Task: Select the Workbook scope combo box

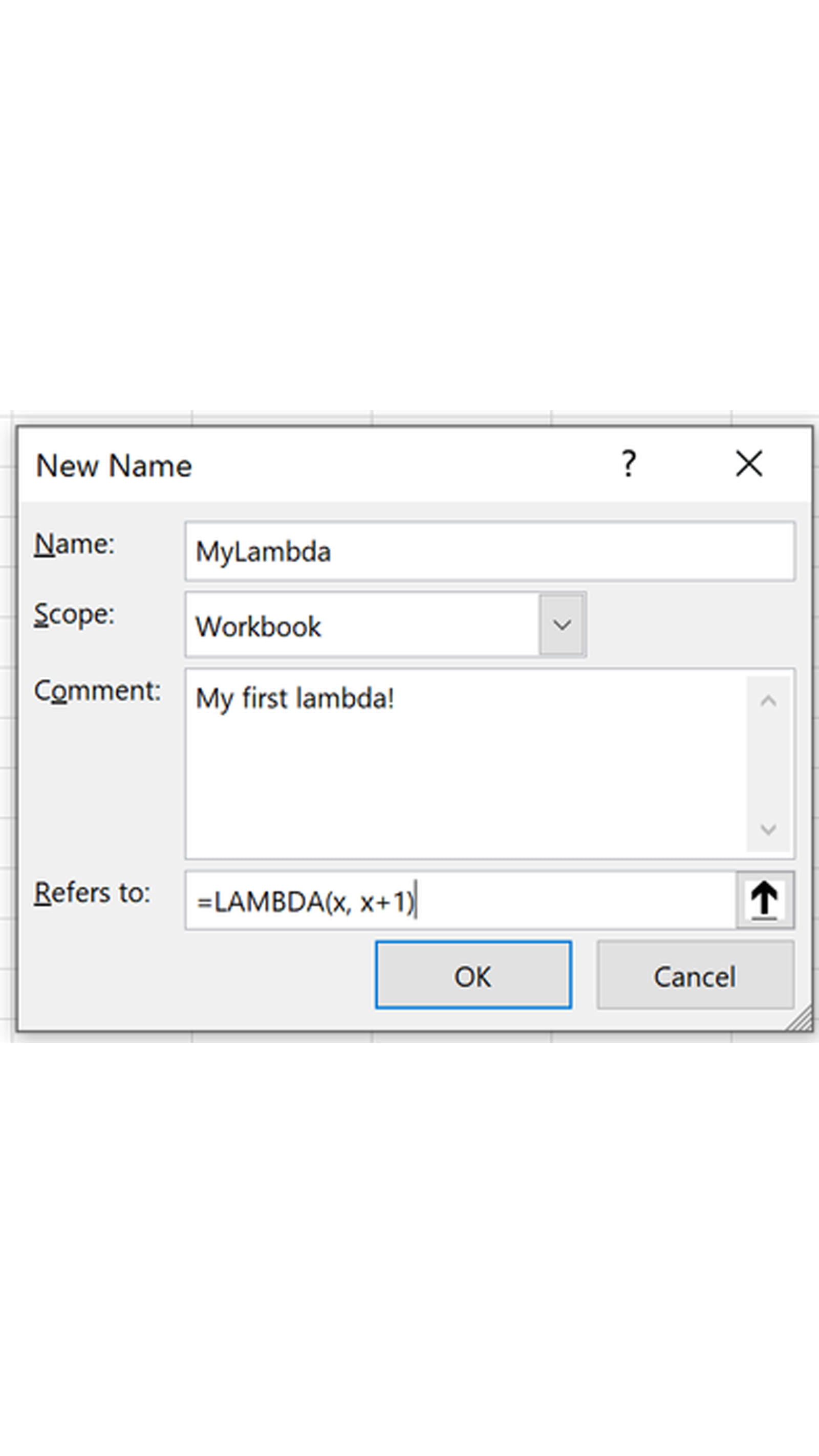Action: pos(362,626)
